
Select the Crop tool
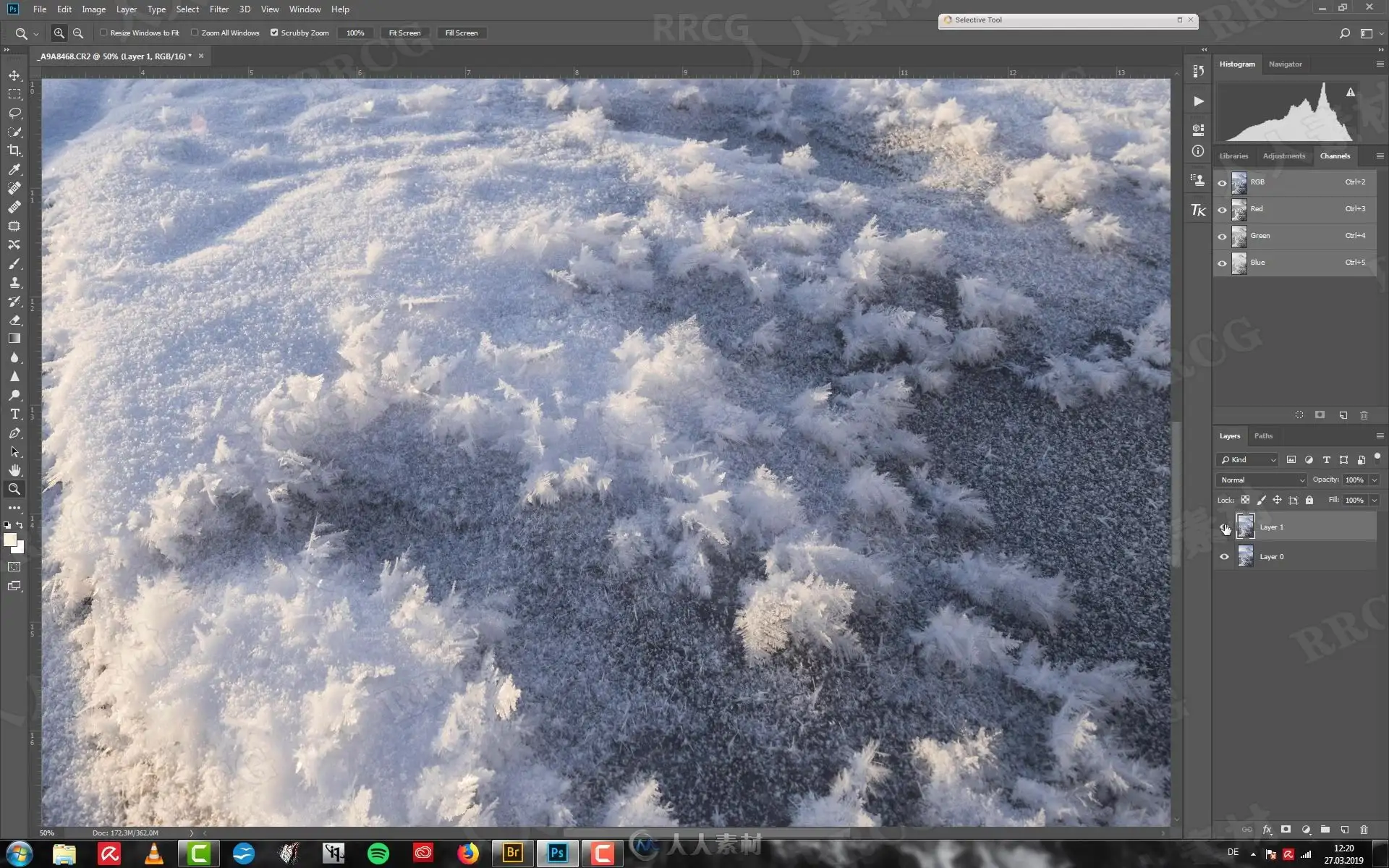click(14, 150)
